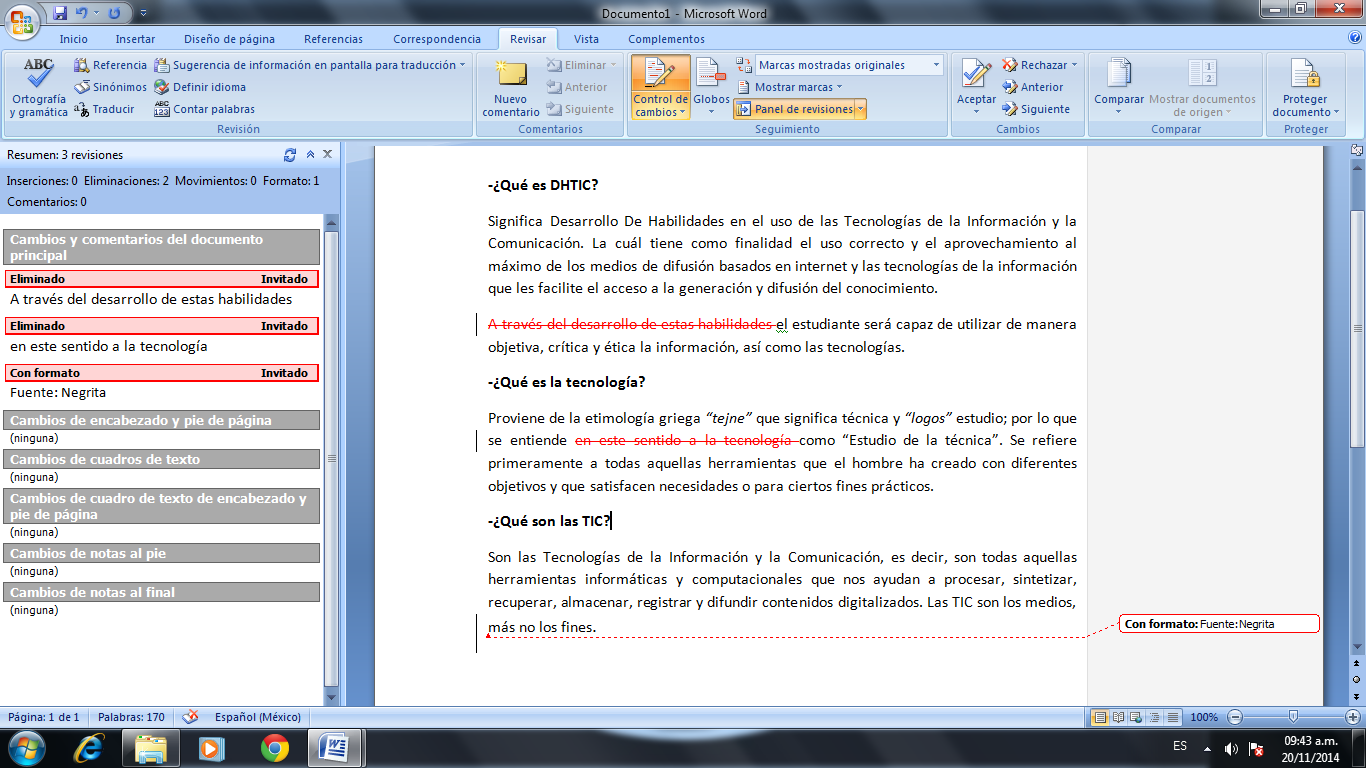Click the proofing errors icon in the status bar
Image resolution: width=1366 pixels, height=768 pixels.
pyautogui.click(x=190, y=717)
